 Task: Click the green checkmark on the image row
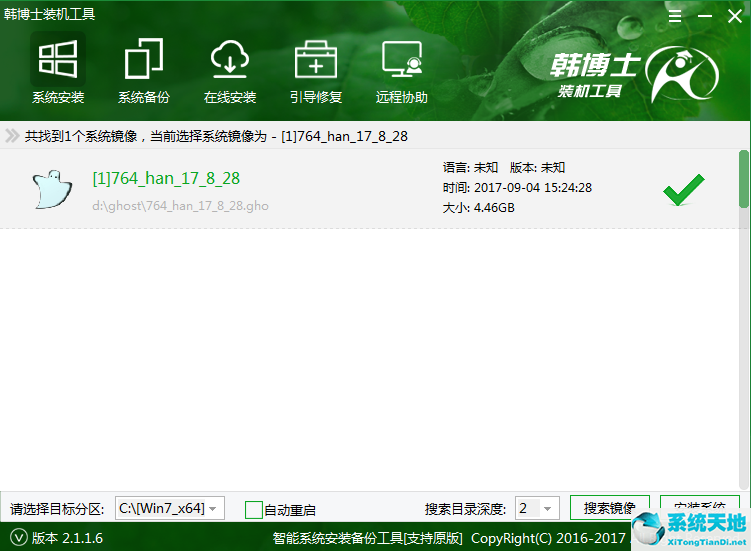coord(683,190)
